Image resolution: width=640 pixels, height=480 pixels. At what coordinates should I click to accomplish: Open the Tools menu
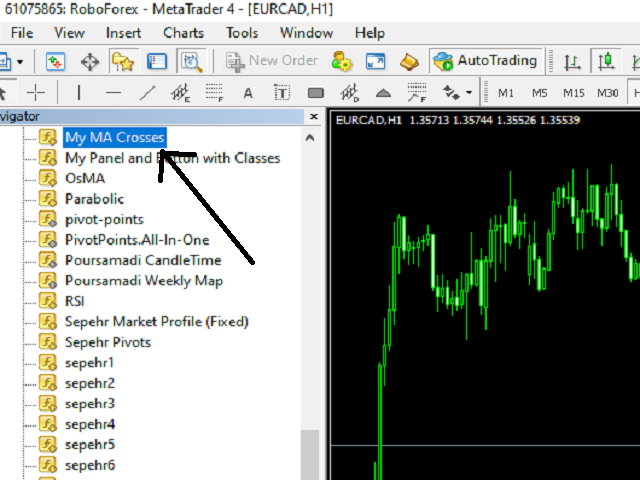tap(242, 33)
